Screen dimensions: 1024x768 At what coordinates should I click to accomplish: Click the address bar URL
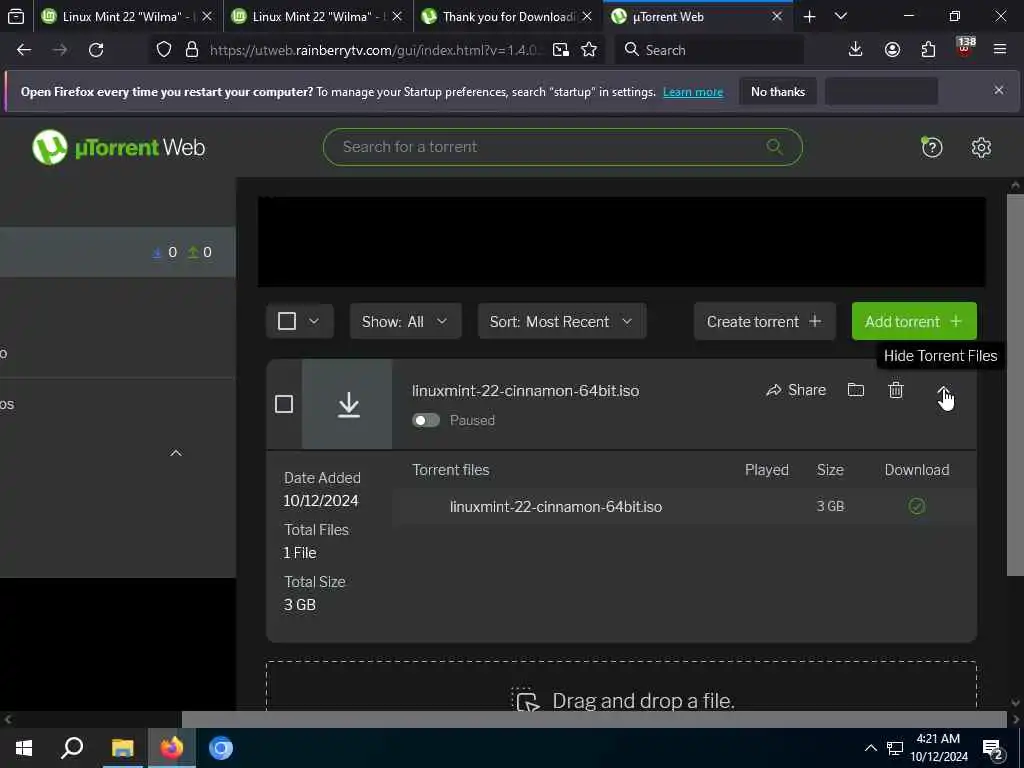pos(374,50)
